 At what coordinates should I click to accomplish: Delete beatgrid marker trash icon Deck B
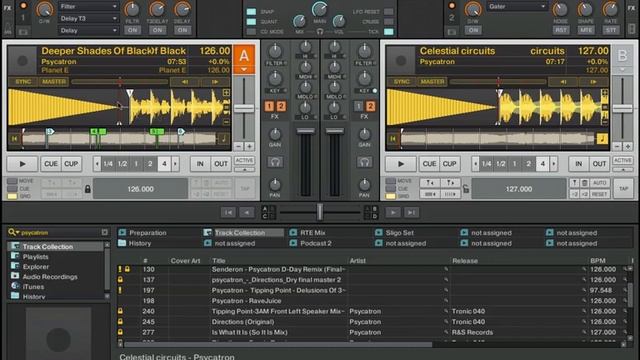click(x=584, y=183)
